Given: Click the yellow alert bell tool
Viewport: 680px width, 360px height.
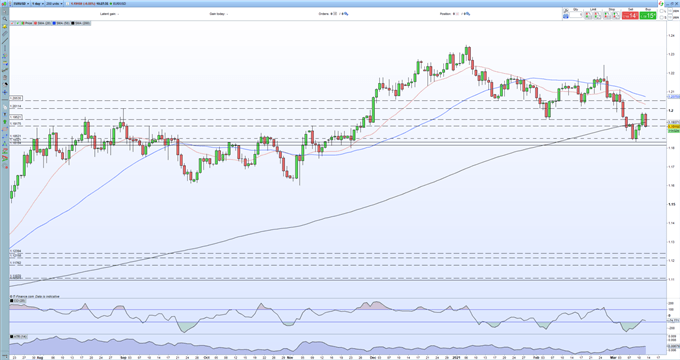Looking at the screenshot, I should pos(5,26).
